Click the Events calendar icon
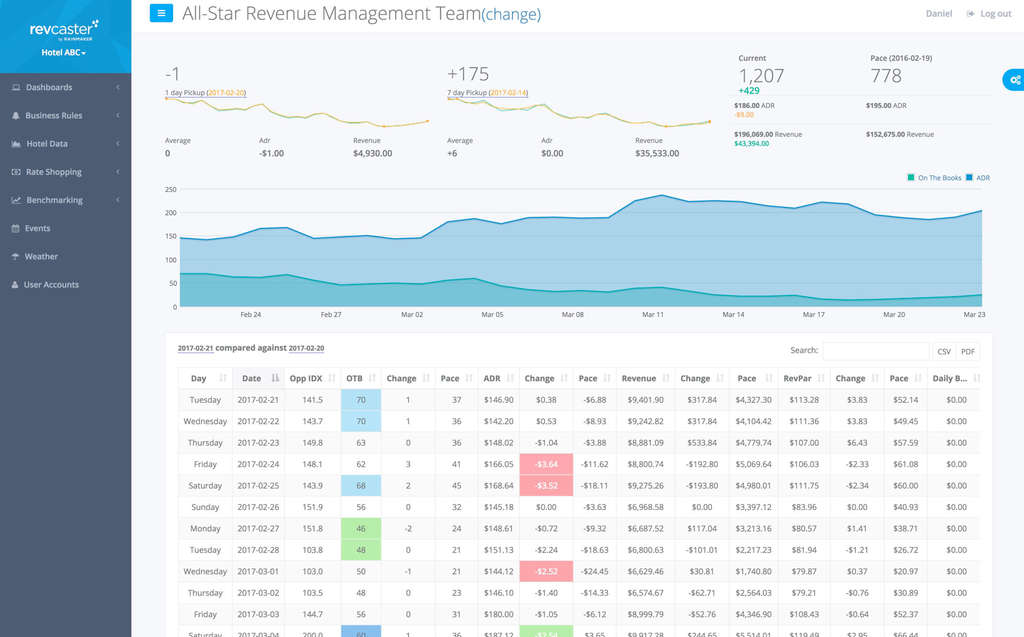 pyautogui.click(x=16, y=229)
